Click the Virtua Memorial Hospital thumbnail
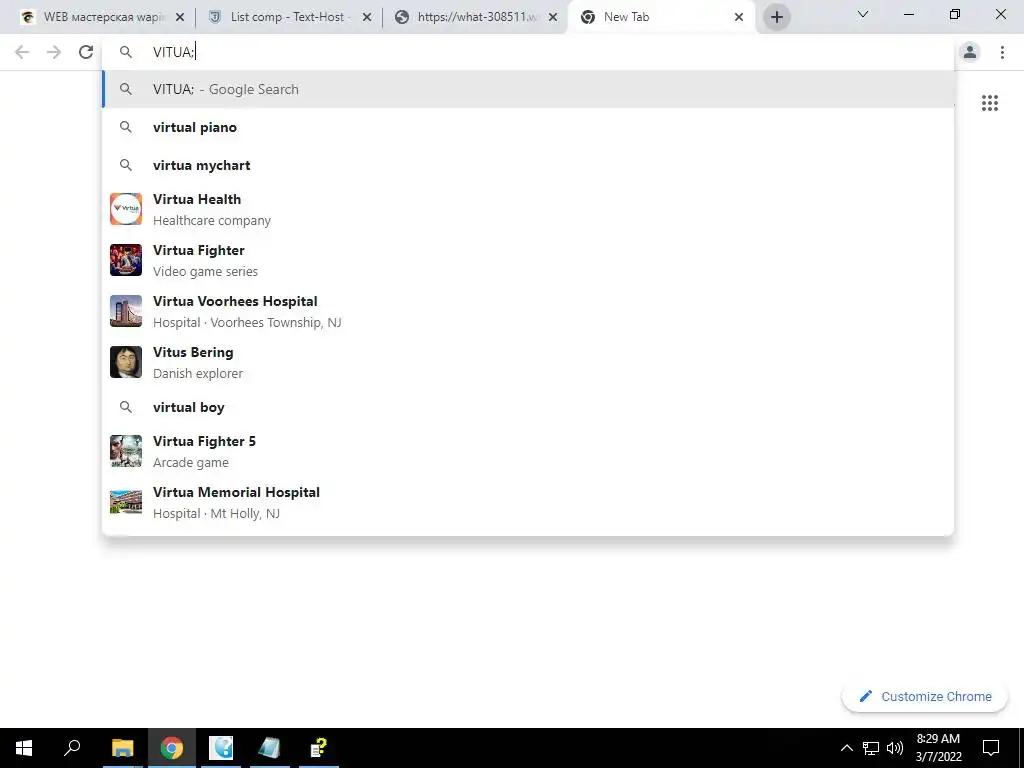Viewport: 1024px width, 768px height. pos(126,502)
